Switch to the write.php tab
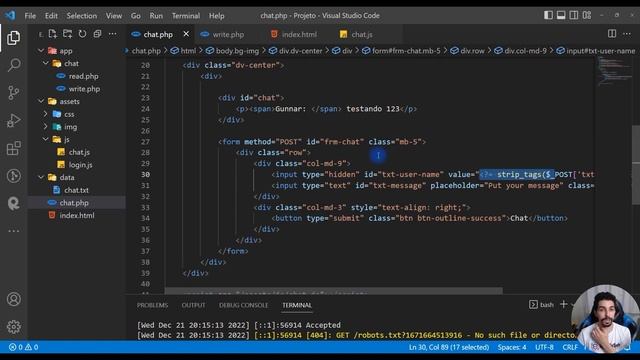Viewport: 640px width, 360px height. (227, 34)
